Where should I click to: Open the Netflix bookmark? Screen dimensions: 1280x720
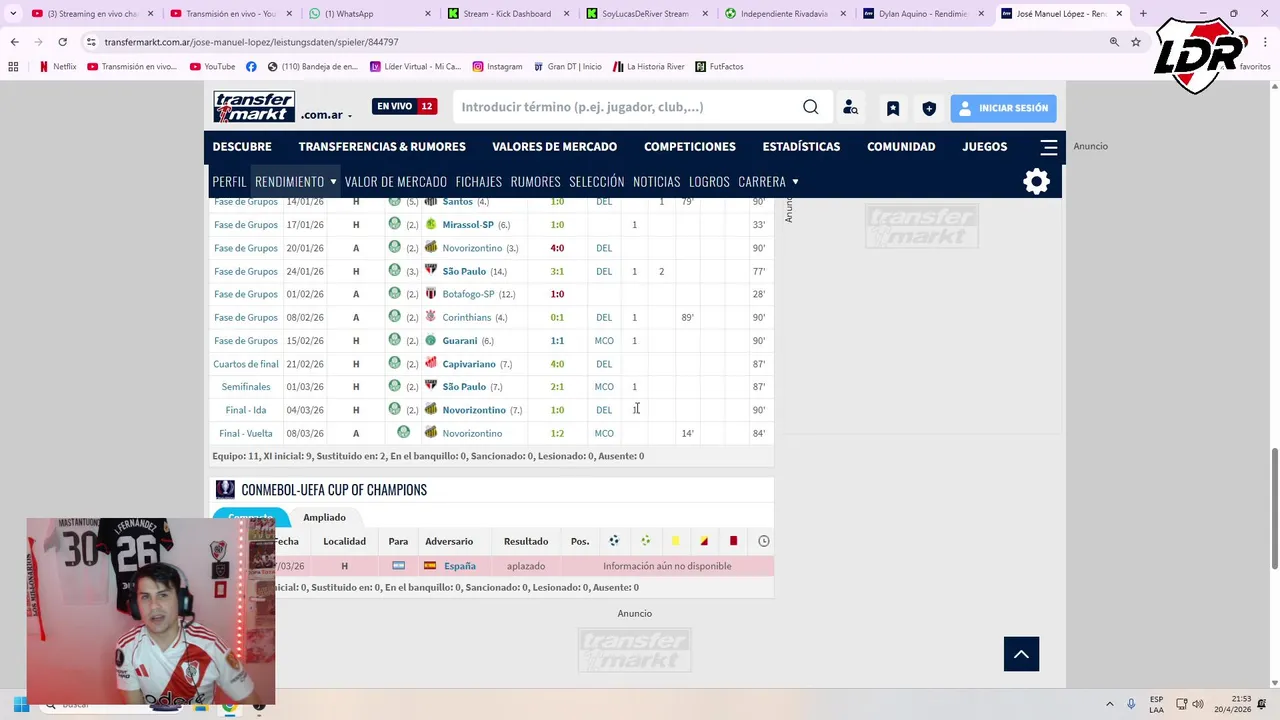(x=58, y=67)
